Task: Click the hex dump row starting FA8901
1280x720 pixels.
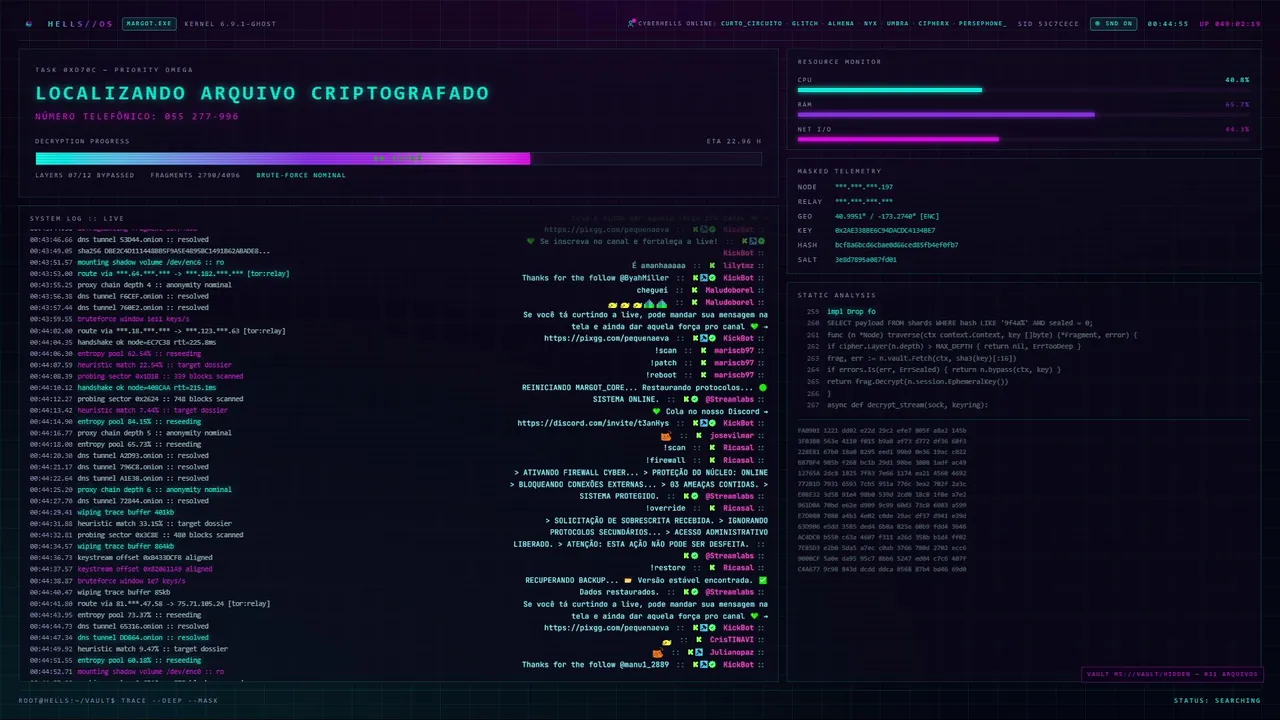Action: click(x=882, y=430)
